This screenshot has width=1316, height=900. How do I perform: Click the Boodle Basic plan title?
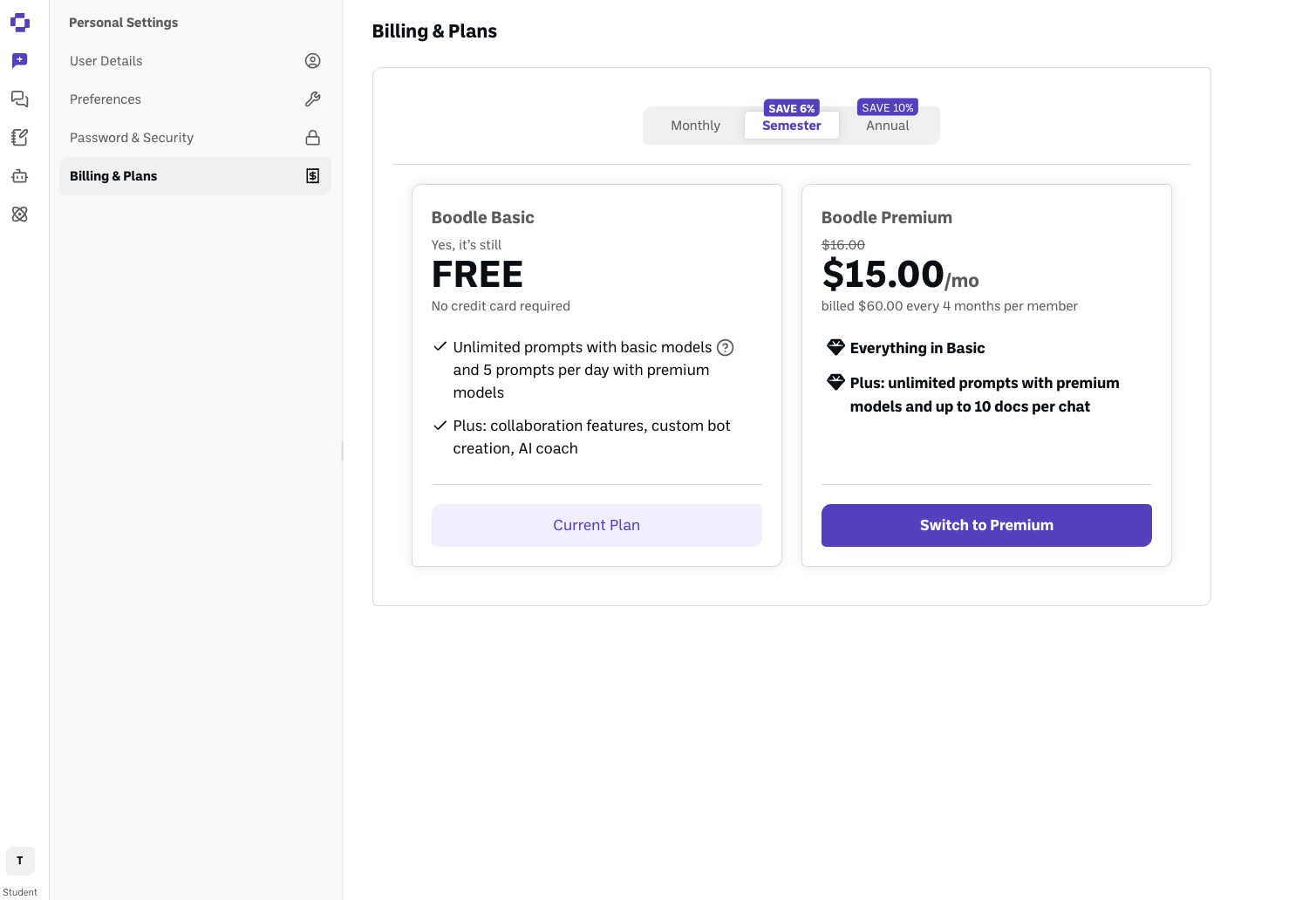click(483, 218)
